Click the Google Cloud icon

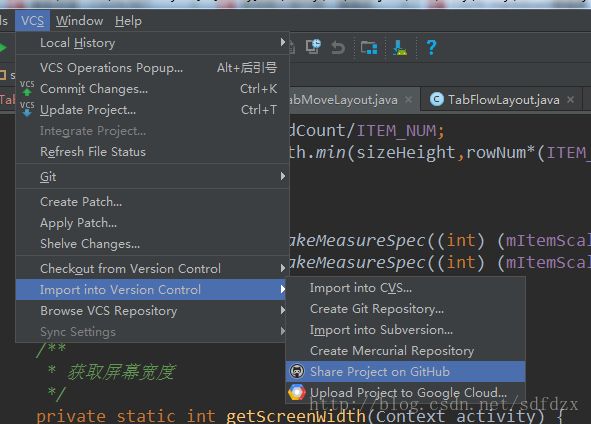click(x=297, y=392)
